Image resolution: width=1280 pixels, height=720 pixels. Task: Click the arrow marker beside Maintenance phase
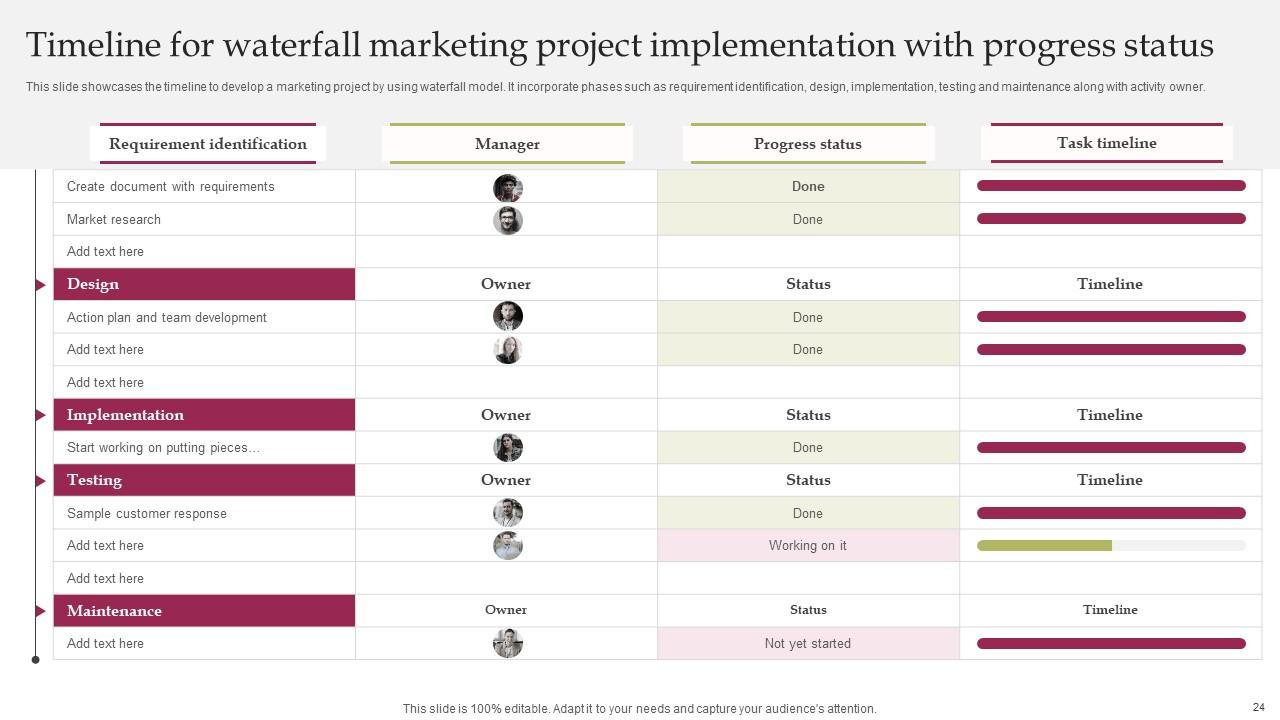pyautogui.click(x=41, y=611)
